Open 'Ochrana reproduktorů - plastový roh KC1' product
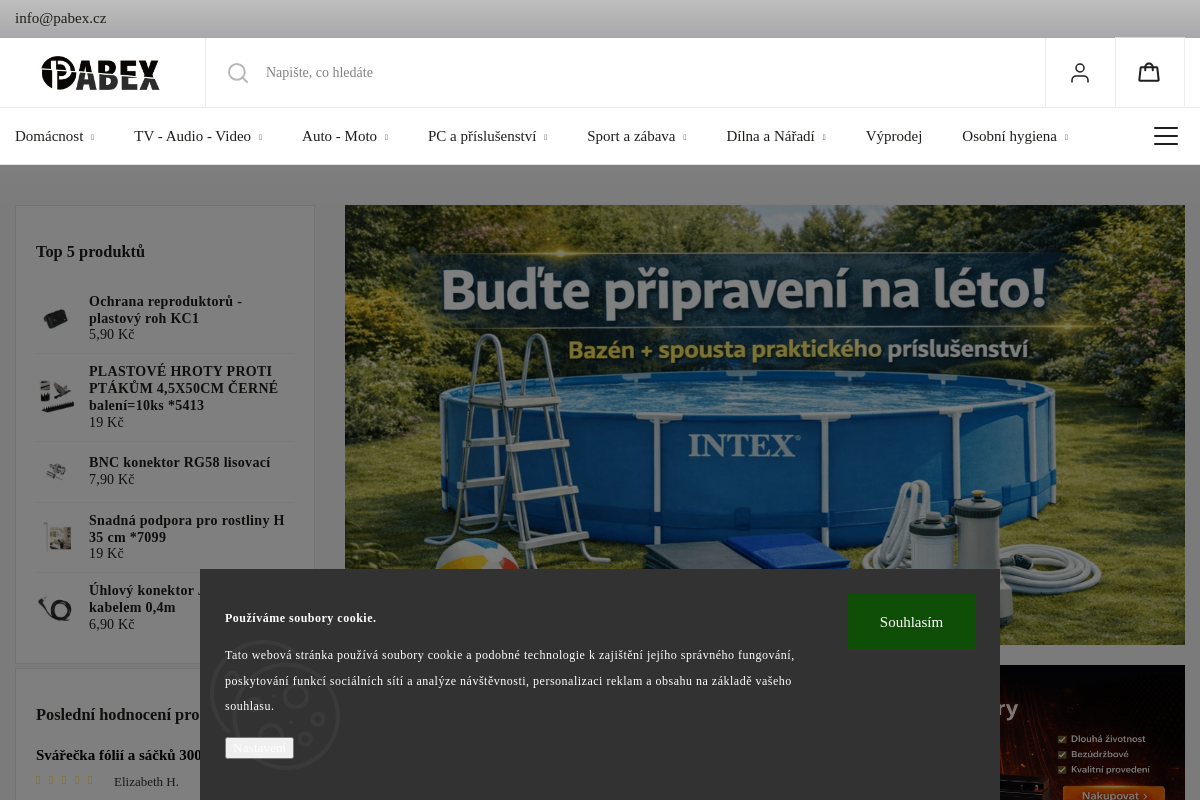Screen dimensions: 1200x800 click(x=165, y=310)
